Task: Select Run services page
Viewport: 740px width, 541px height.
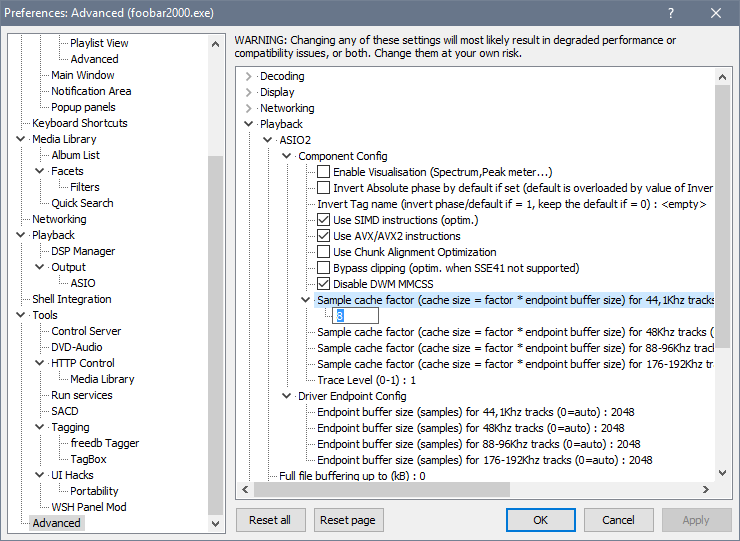Action: [82, 395]
